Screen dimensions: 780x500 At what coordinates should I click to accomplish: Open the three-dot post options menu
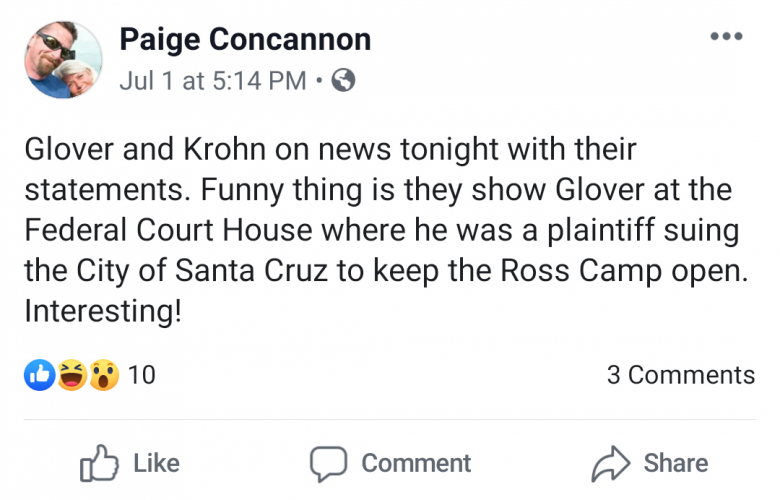pos(726,37)
